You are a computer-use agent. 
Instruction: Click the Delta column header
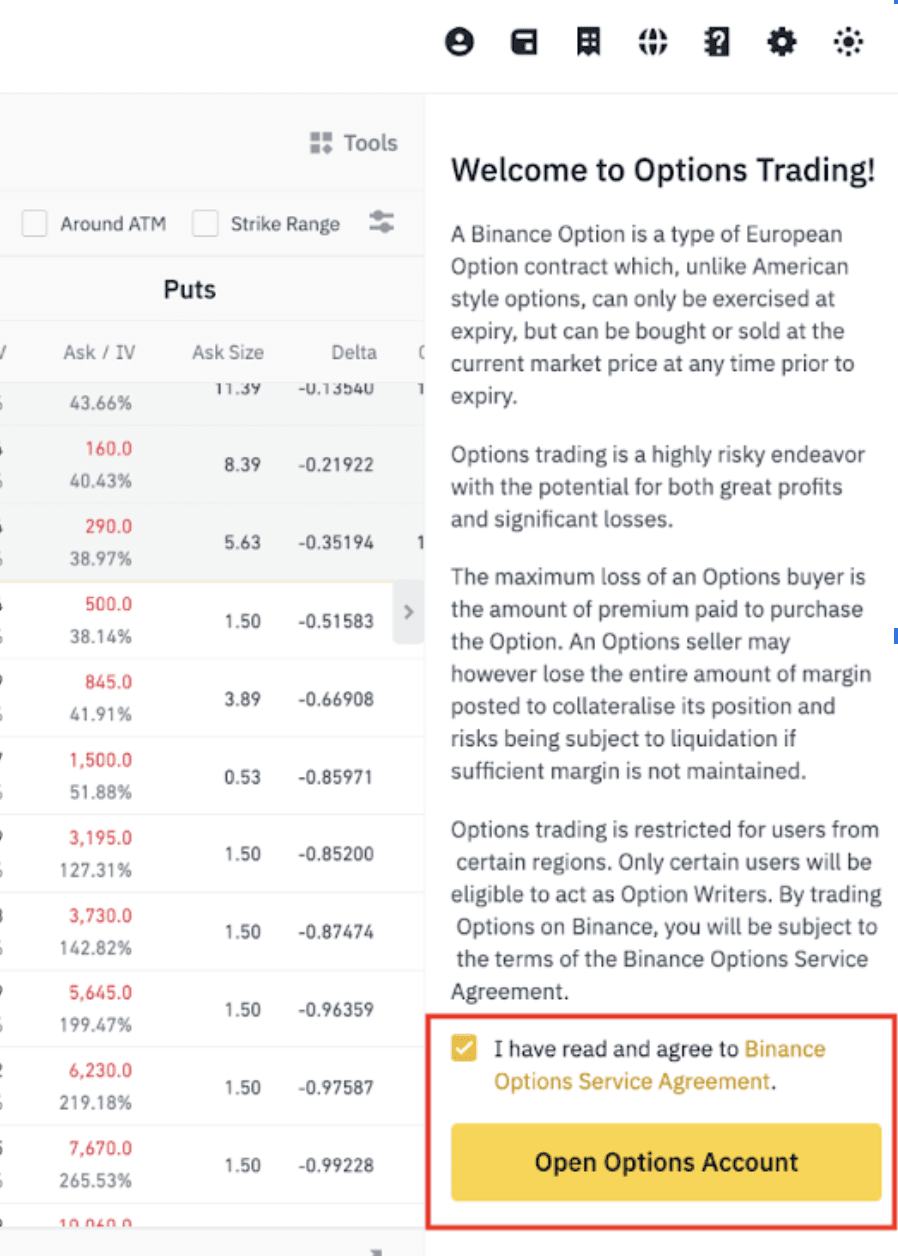(354, 352)
